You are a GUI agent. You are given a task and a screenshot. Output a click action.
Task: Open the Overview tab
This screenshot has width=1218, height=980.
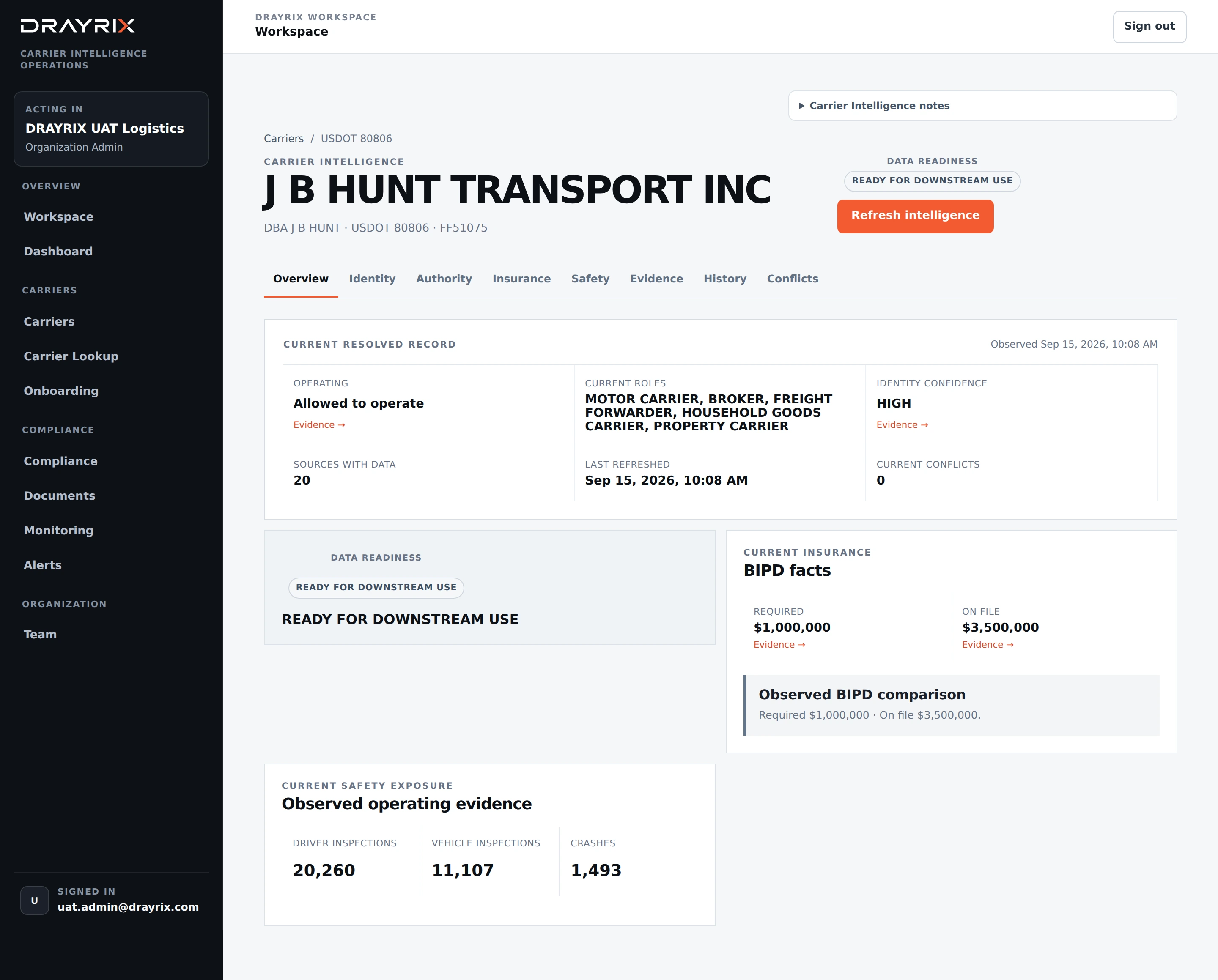pos(301,279)
